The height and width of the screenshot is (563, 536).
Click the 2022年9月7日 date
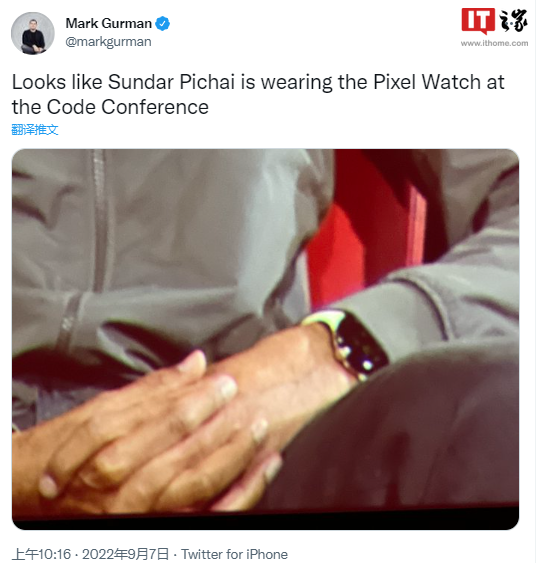point(125,554)
